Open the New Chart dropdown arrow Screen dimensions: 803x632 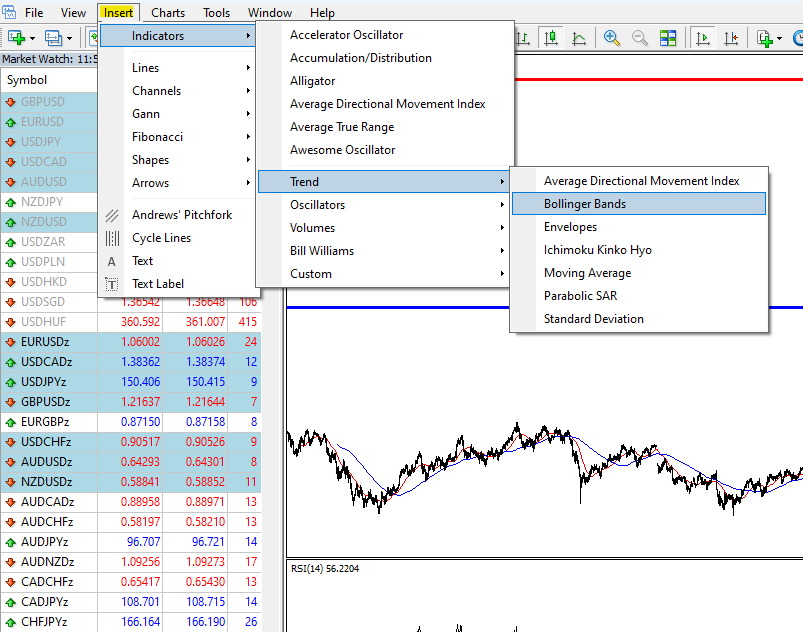32,37
